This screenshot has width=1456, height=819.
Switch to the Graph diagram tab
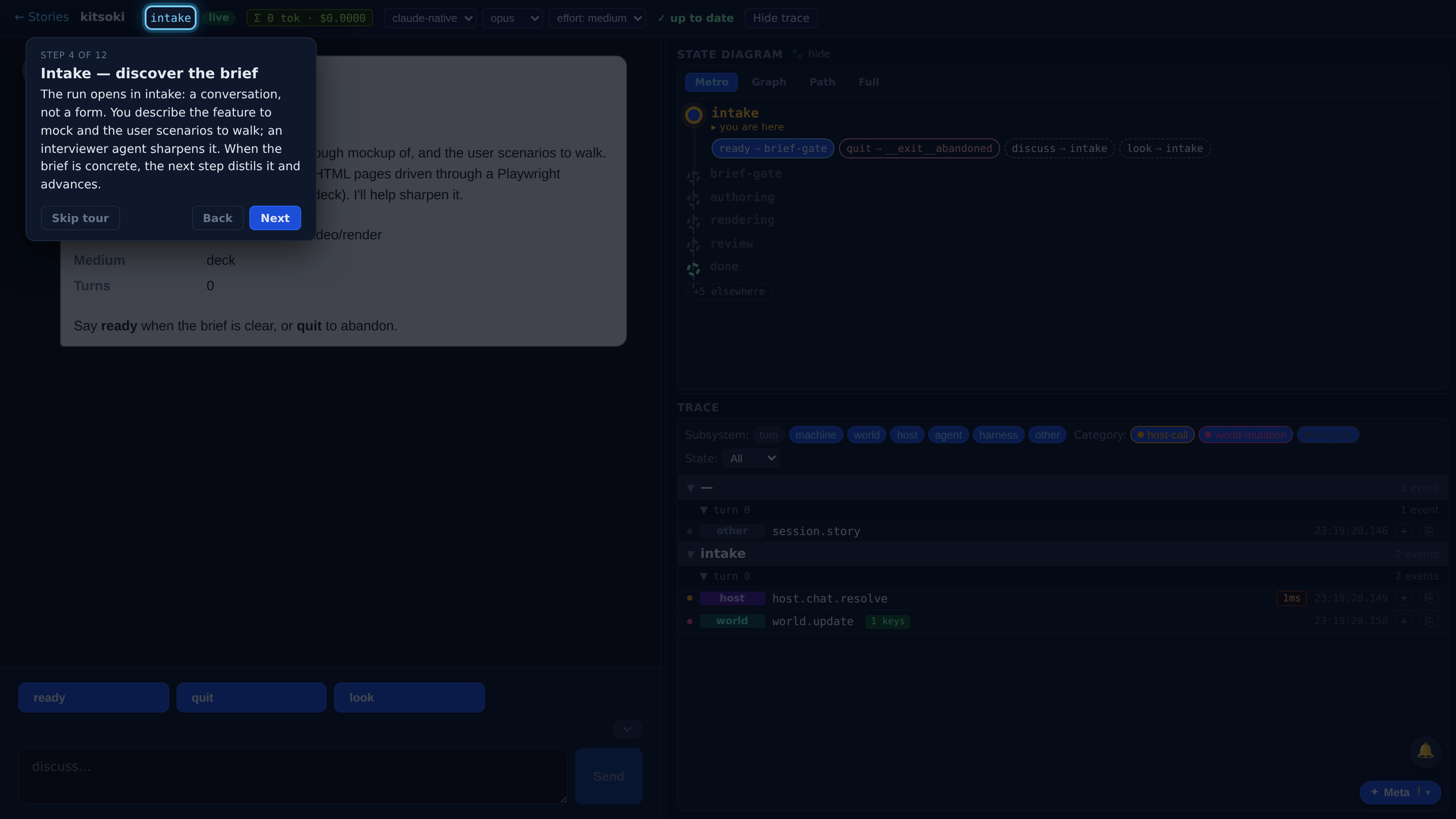point(768,82)
